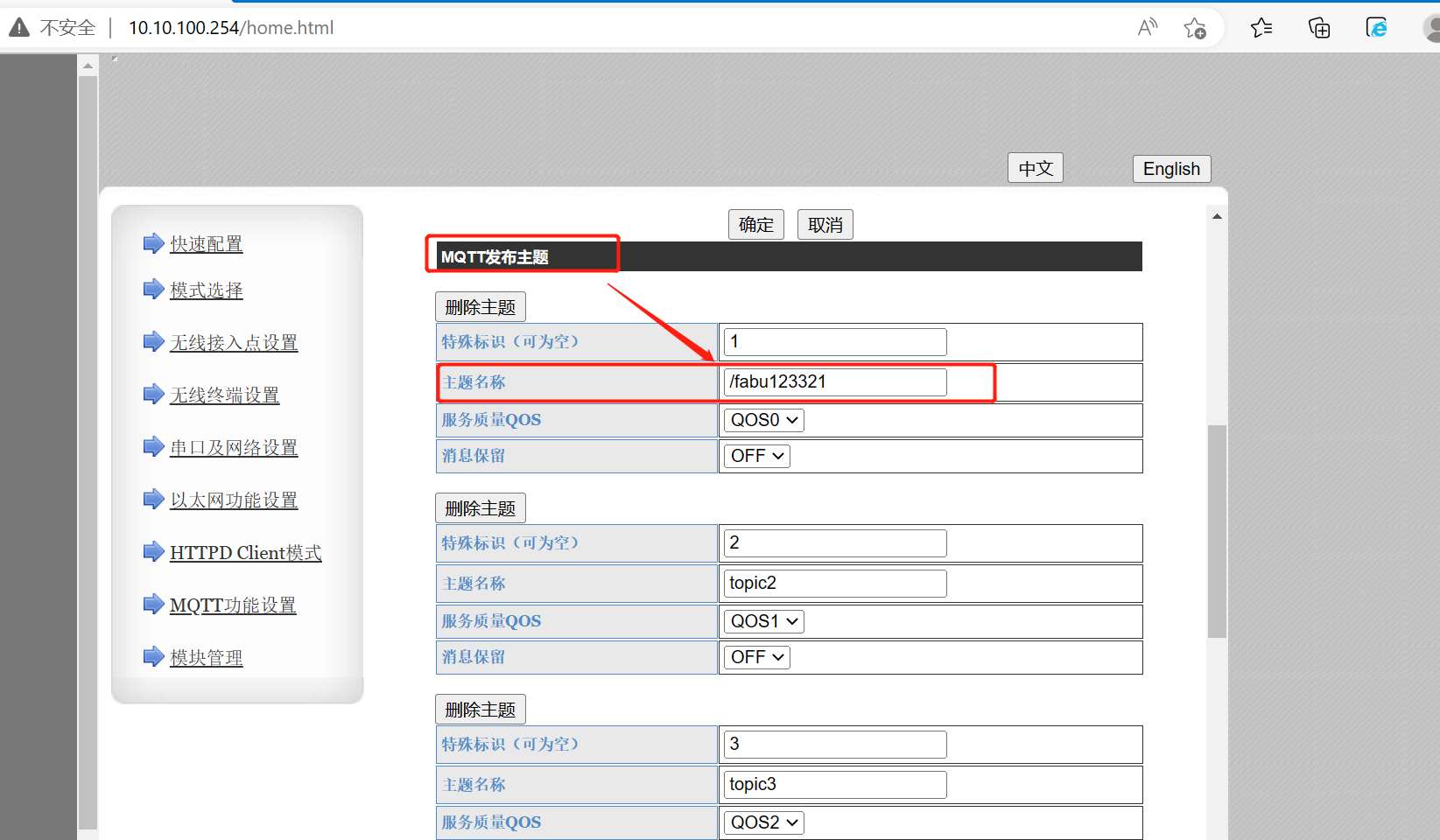Click the inner page vertical scrollbar thumb
The width and height of the screenshot is (1440, 840).
[1217, 531]
